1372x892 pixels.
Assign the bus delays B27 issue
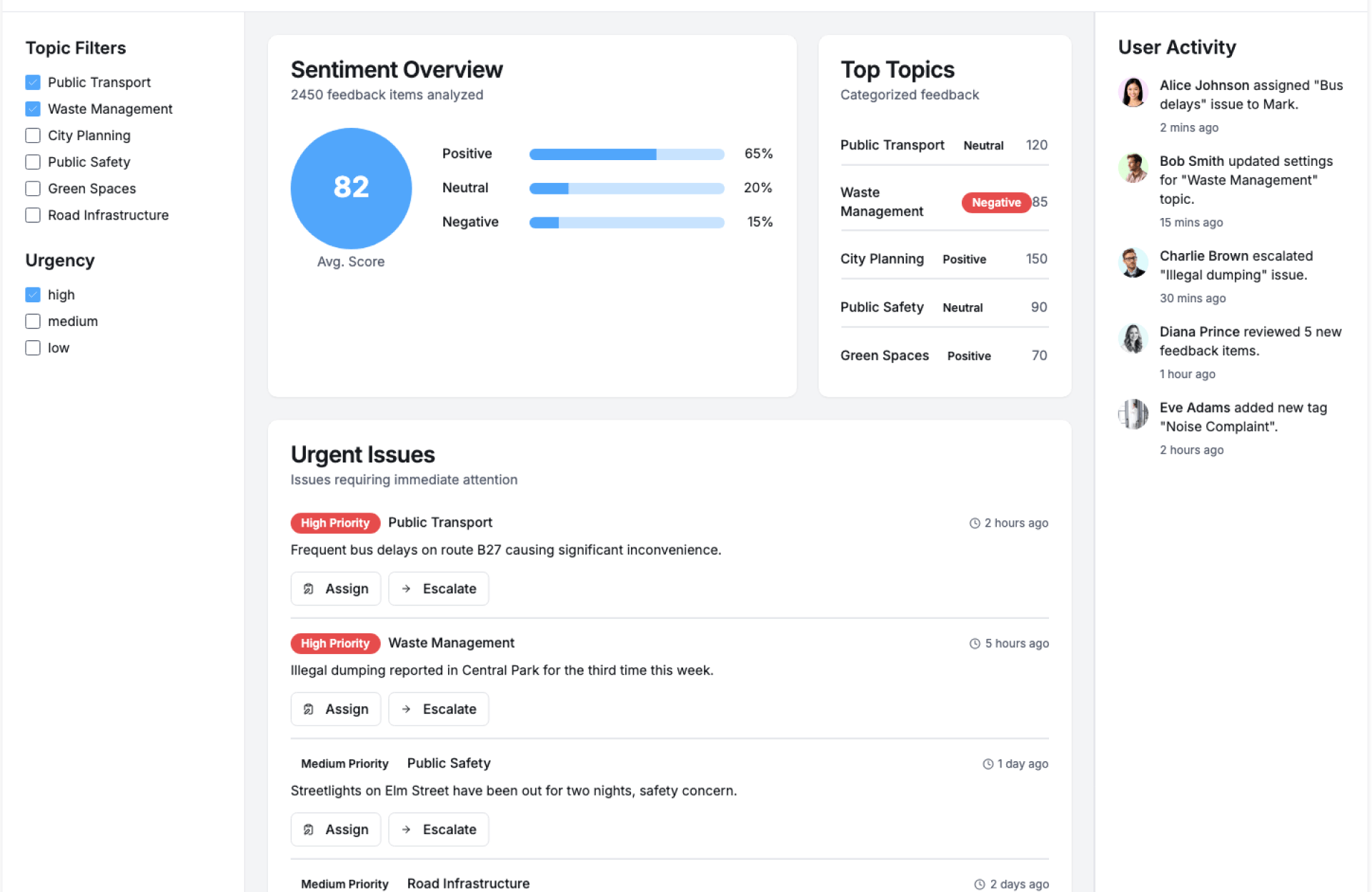point(335,589)
